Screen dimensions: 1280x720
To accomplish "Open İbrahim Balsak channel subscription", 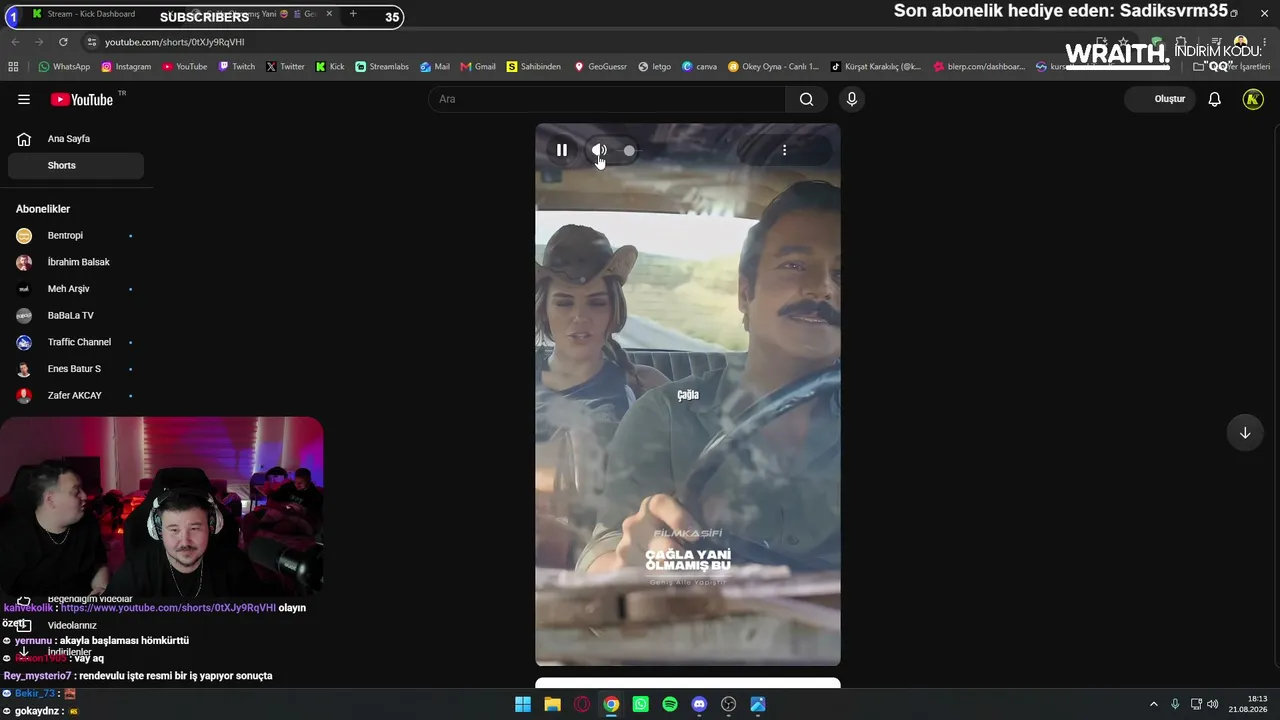I will click(76, 262).
